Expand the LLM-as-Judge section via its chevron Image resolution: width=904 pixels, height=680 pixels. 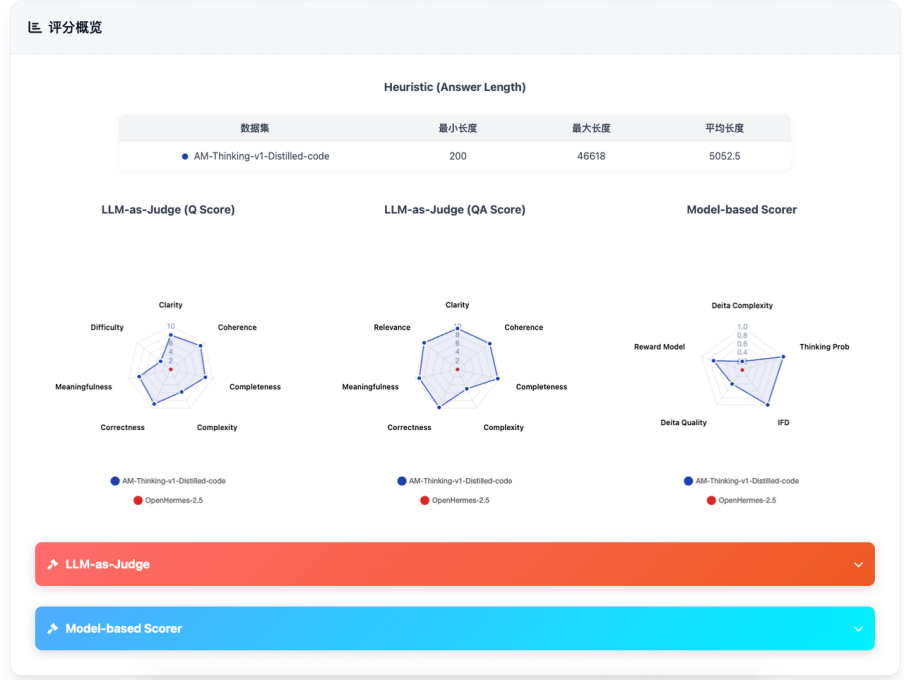coord(858,564)
